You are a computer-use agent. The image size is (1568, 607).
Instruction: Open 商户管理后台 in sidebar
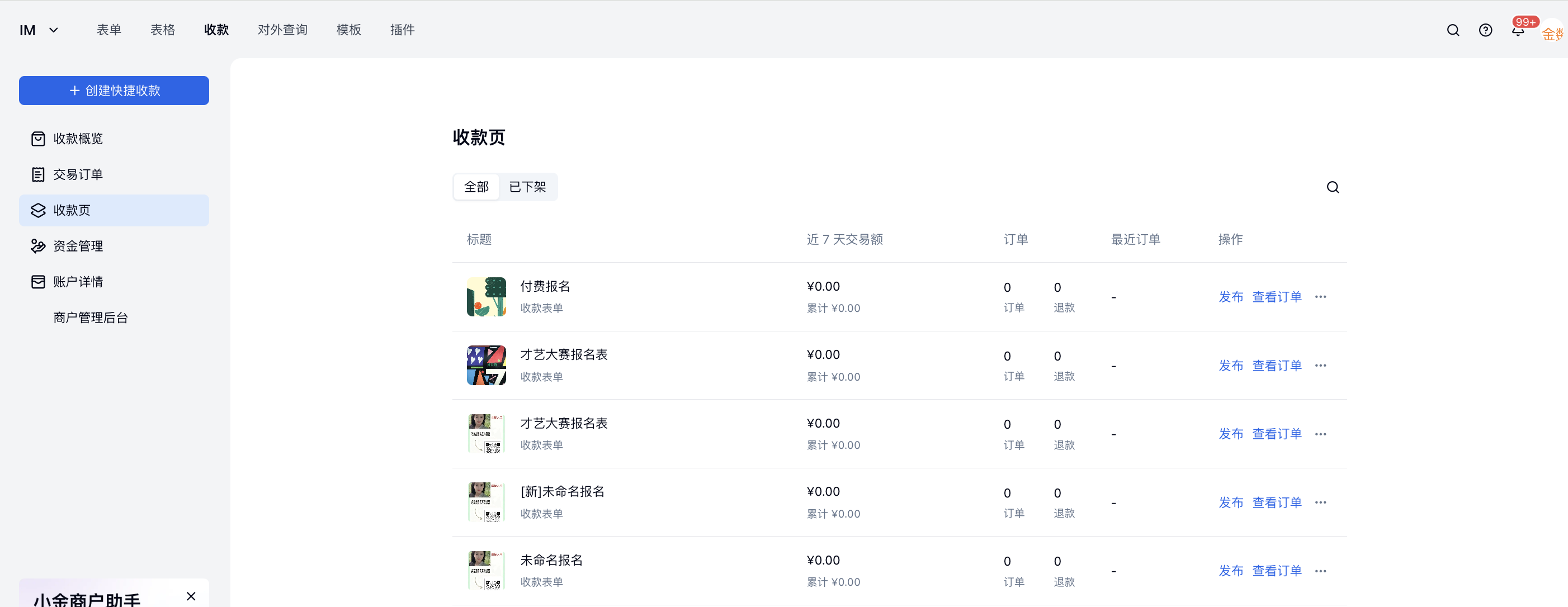[x=90, y=317]
